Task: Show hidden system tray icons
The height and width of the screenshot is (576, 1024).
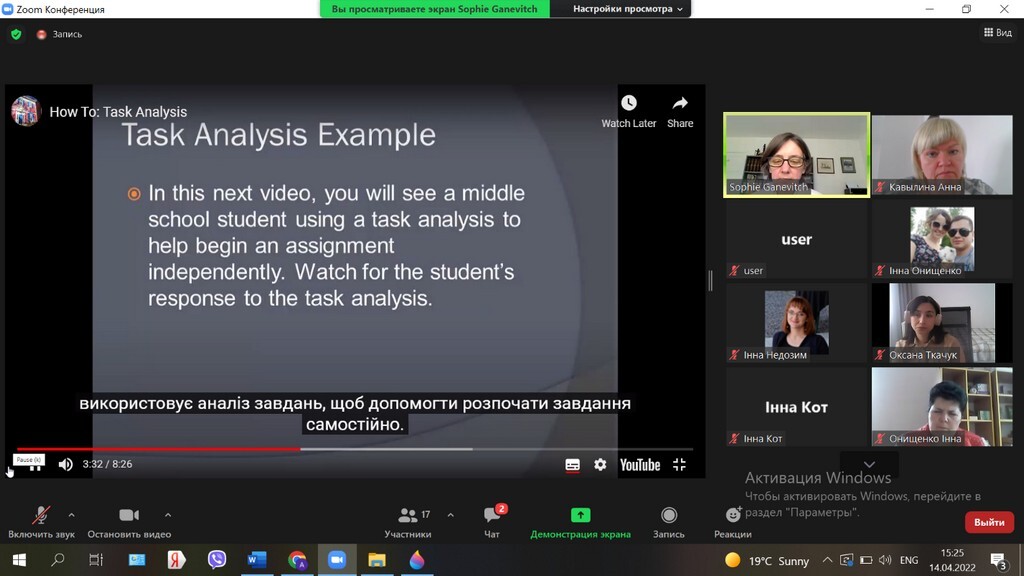Action: tap(827, 560)
